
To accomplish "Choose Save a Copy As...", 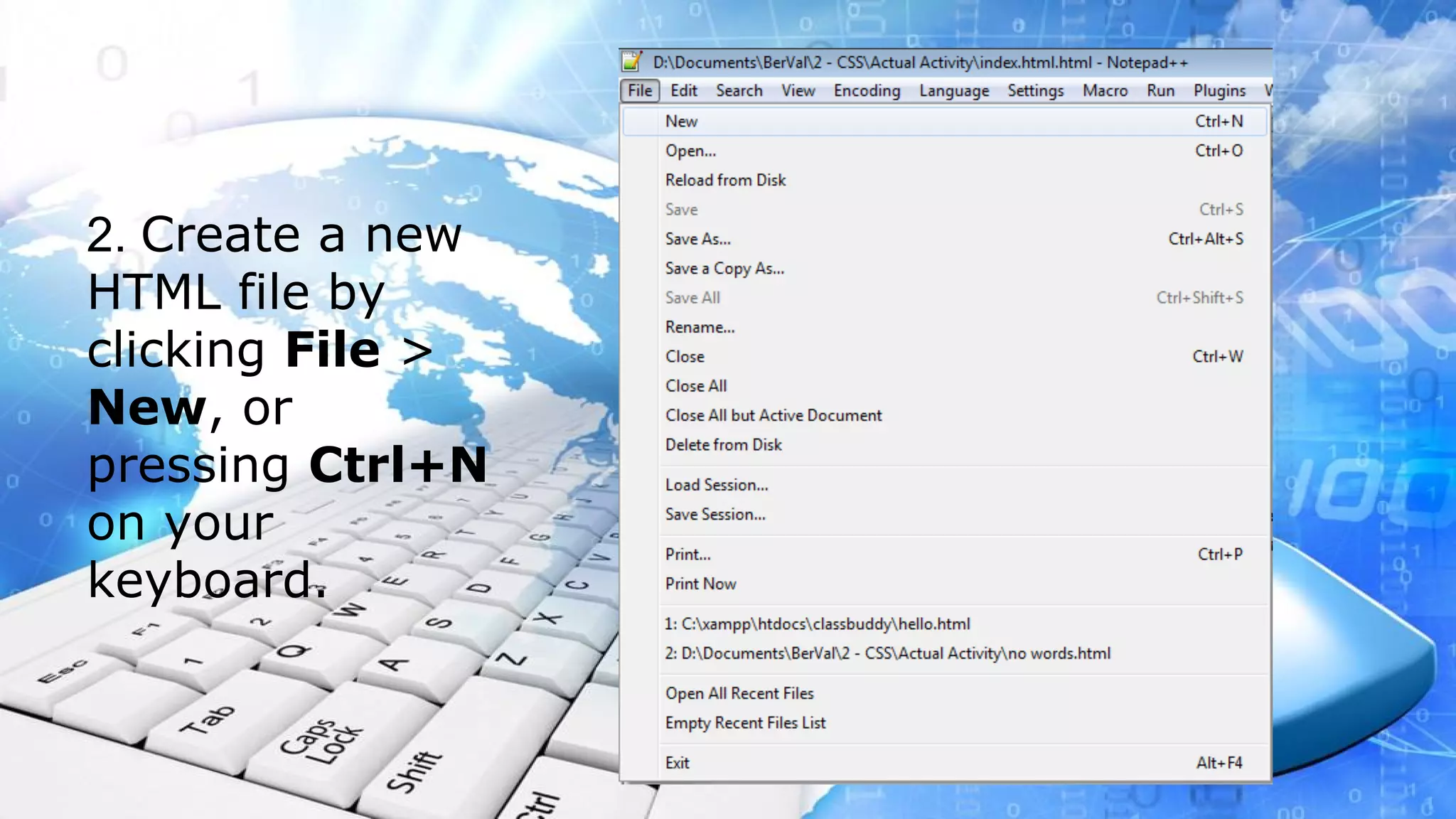I will click(724, 269).
